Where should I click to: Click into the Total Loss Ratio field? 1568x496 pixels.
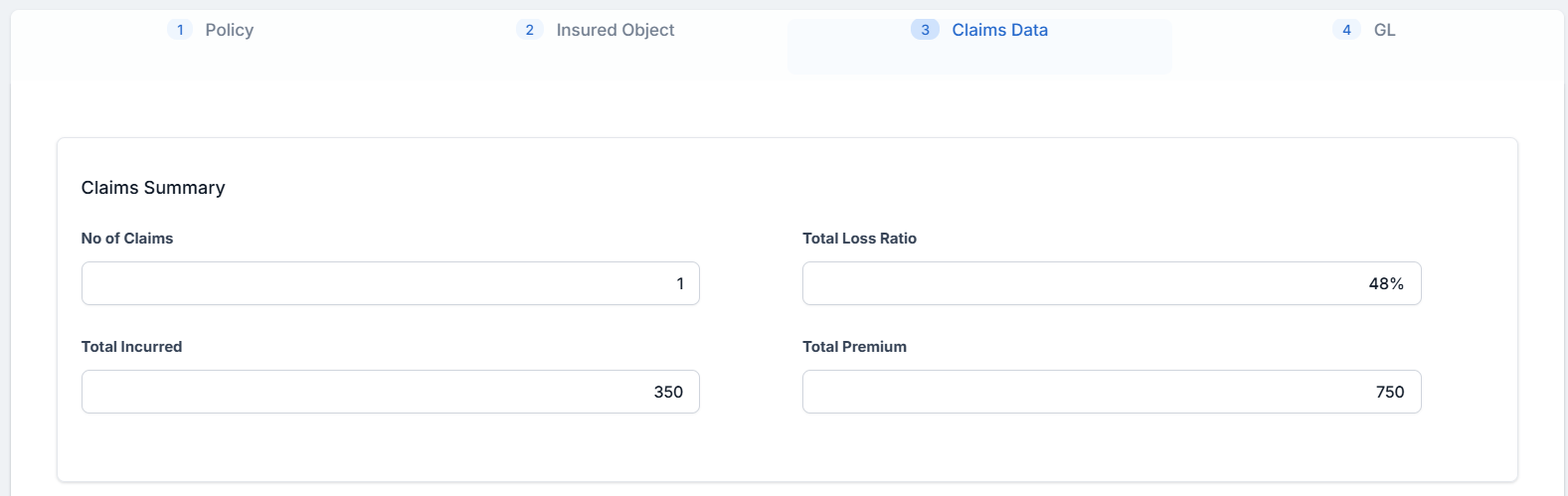tap(1111, 283)
